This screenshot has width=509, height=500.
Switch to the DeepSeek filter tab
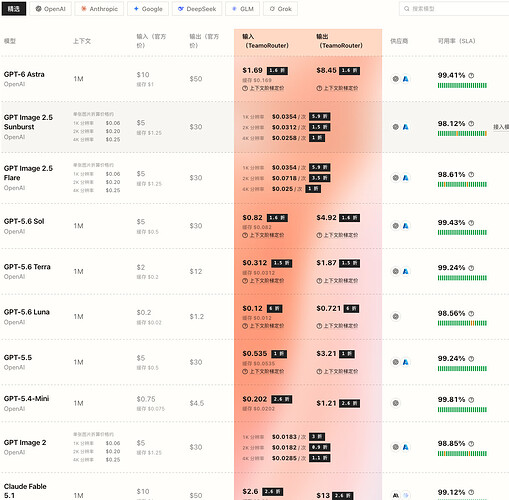pos(197,9)
